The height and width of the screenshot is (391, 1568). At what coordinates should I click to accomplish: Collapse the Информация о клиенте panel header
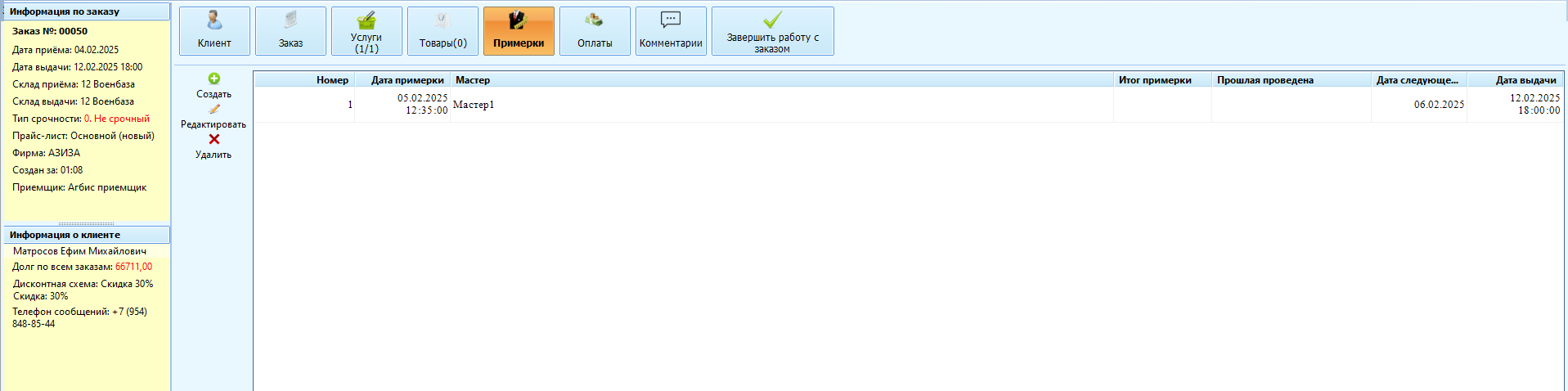86,235
